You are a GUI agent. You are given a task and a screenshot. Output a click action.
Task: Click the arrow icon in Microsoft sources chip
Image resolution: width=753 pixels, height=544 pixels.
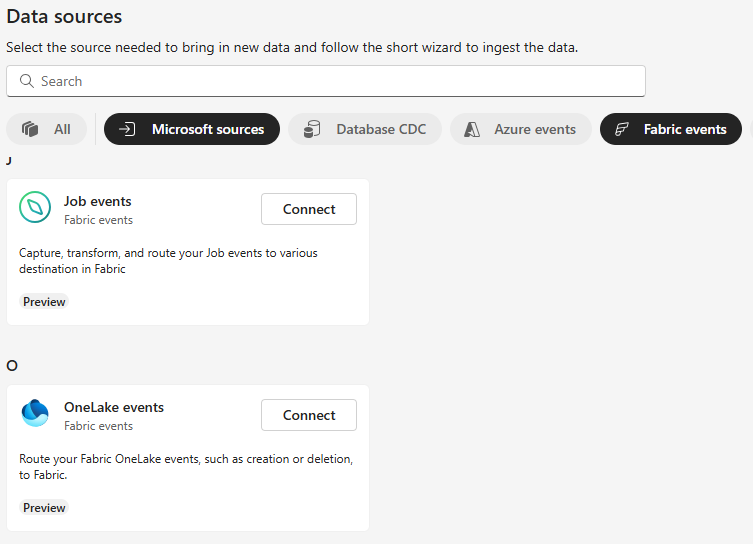coord(127,129)
